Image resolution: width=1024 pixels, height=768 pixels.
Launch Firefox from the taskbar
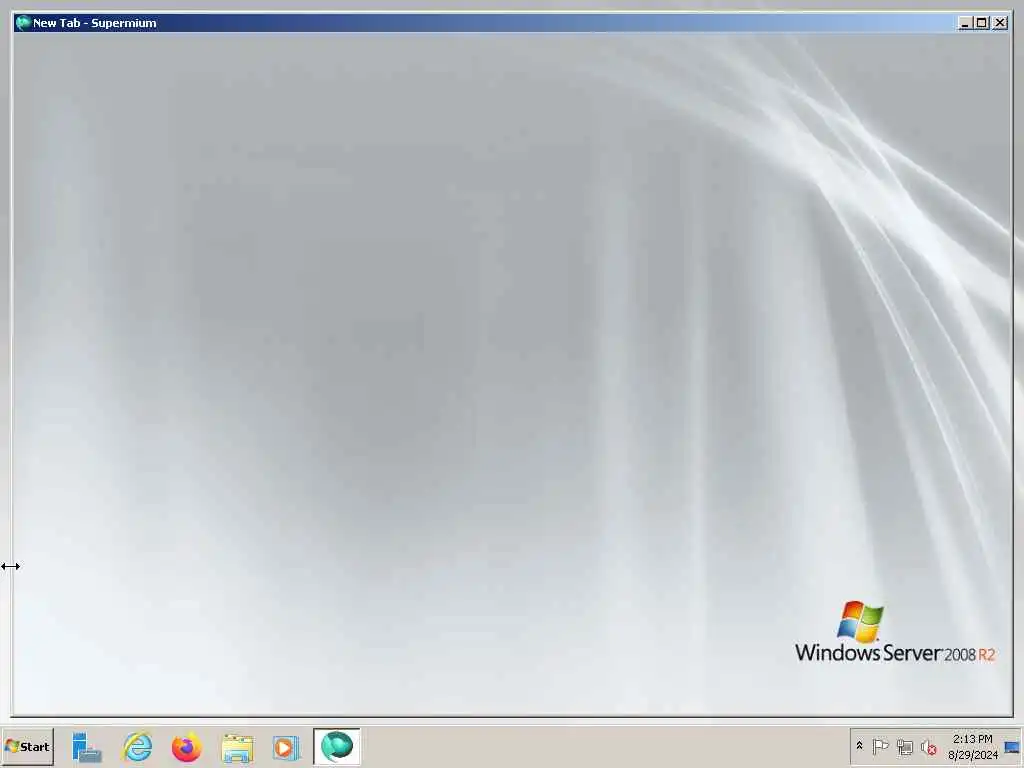[187, 746]
